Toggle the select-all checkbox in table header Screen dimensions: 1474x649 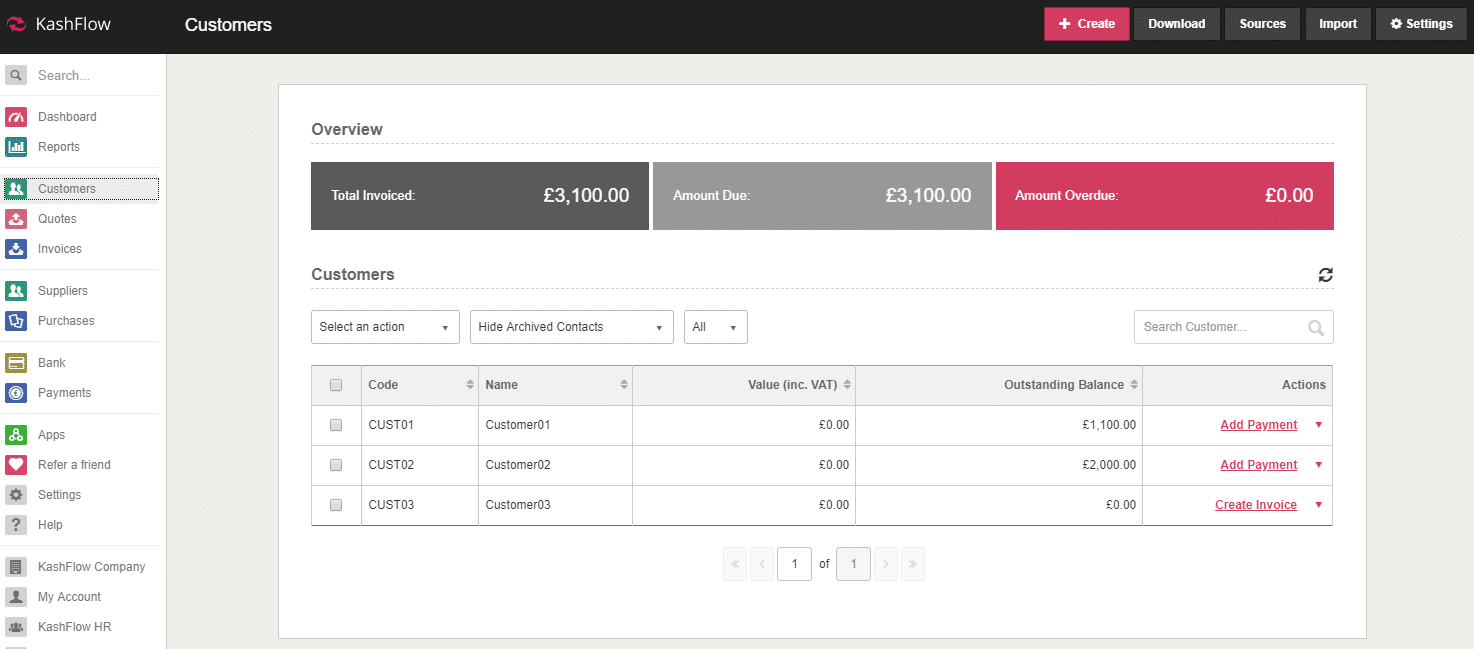coord(336,385)
